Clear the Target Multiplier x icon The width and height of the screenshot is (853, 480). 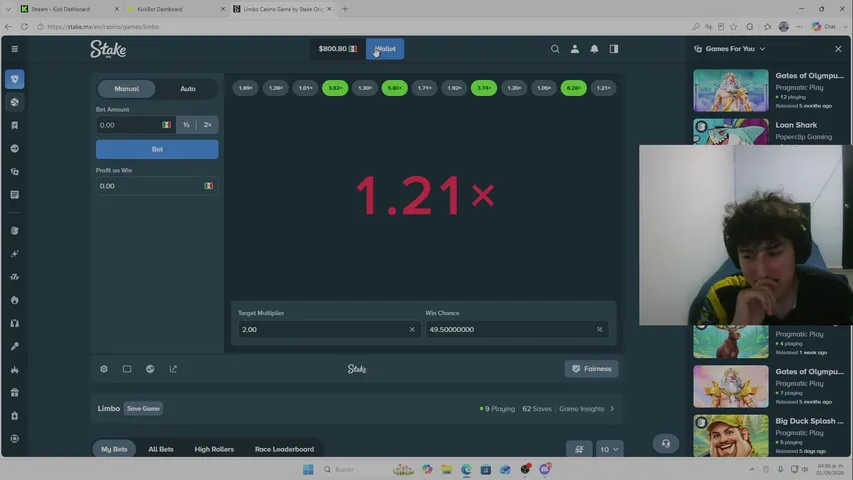click(412, 329)
